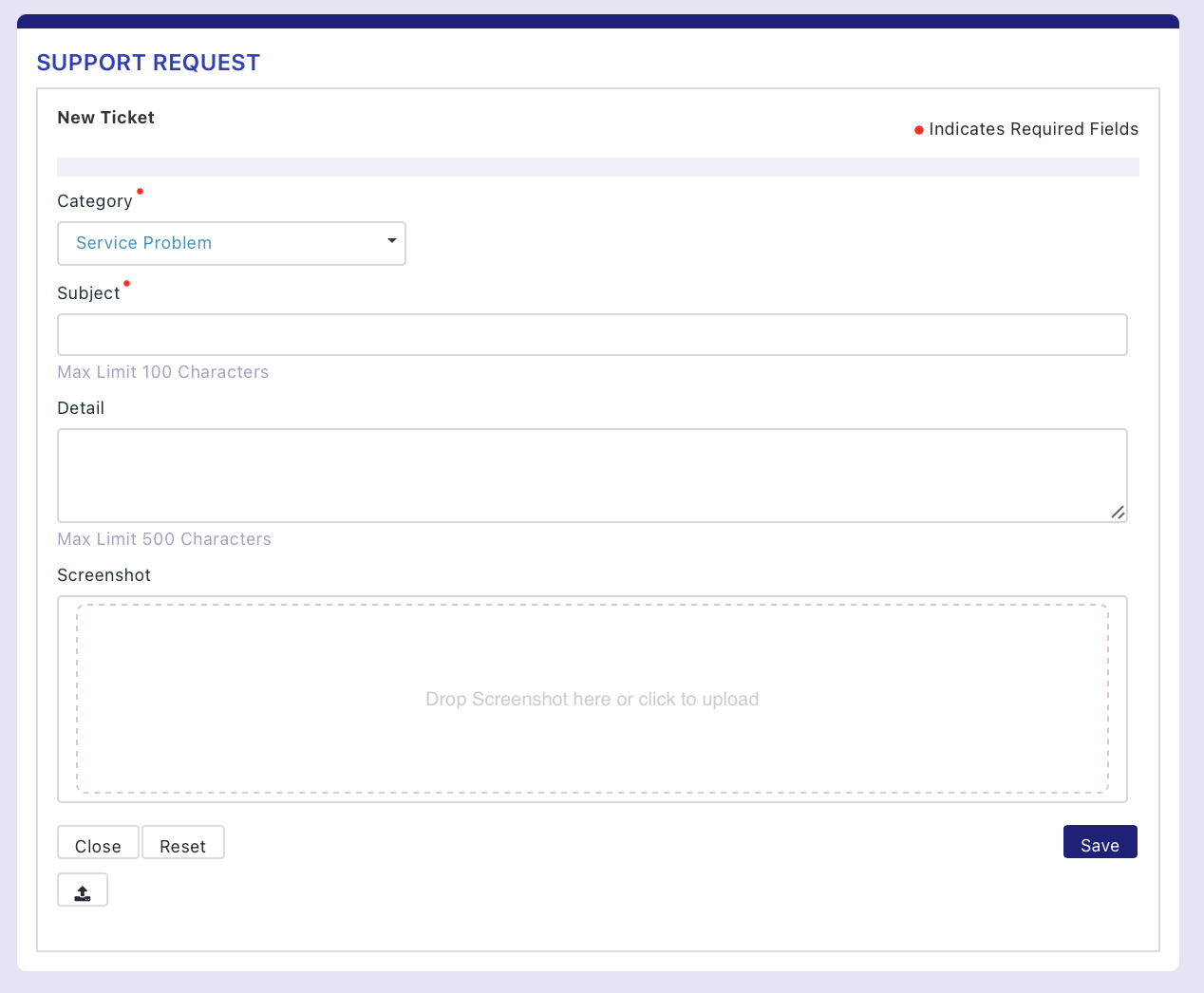Click the Detail textarea resize handle
The height and width of the screenshot is (993, 1204).
(x=1118, y=513)
